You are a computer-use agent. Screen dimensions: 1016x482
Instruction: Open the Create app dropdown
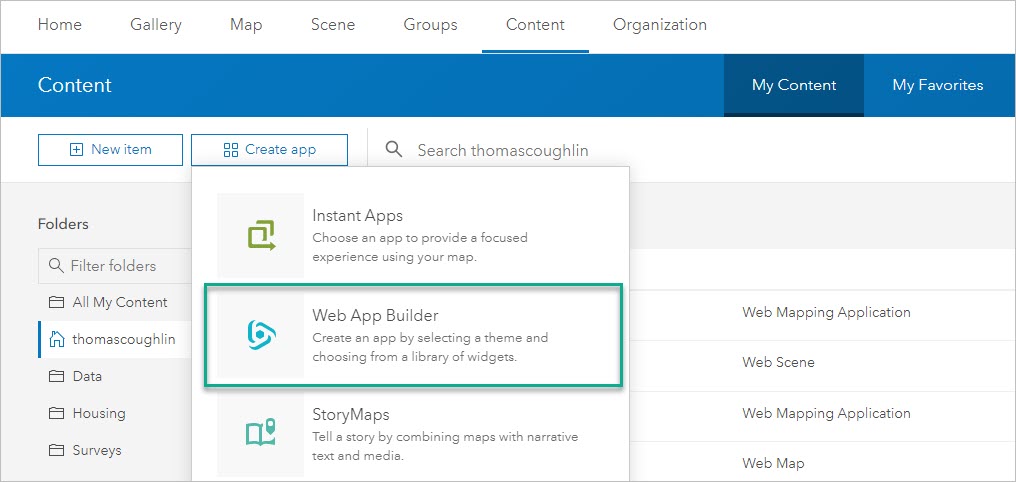tap(269, 150)
